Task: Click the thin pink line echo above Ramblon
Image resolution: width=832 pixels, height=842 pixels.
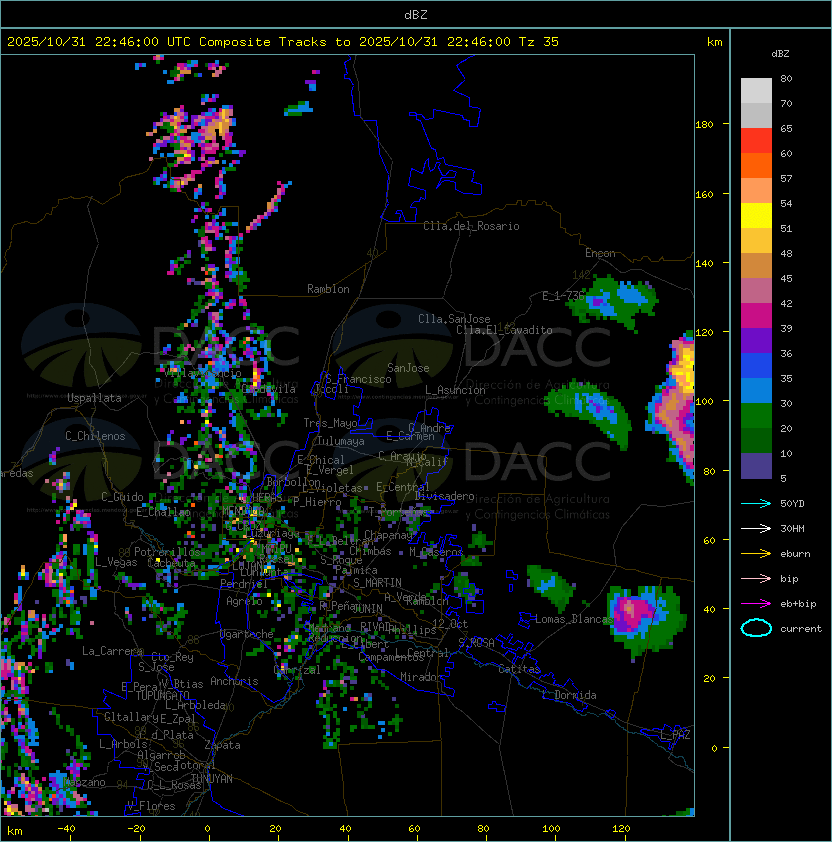Action: [267, 208]
